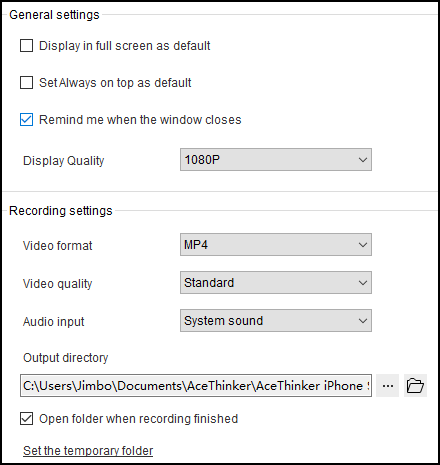This screenshot has width=440, height=465.
Task: Enable Display in full screen as default
Action: point(26,46)
